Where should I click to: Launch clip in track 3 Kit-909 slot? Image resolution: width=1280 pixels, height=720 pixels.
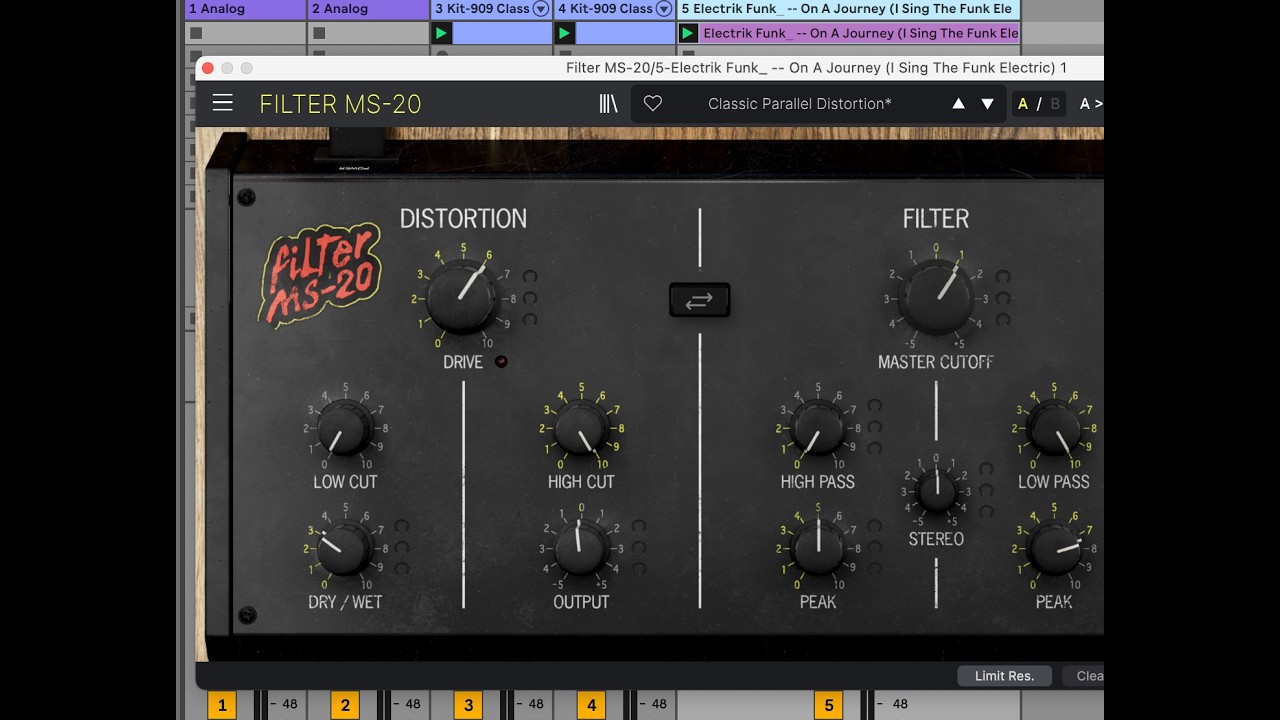[441, 33]
